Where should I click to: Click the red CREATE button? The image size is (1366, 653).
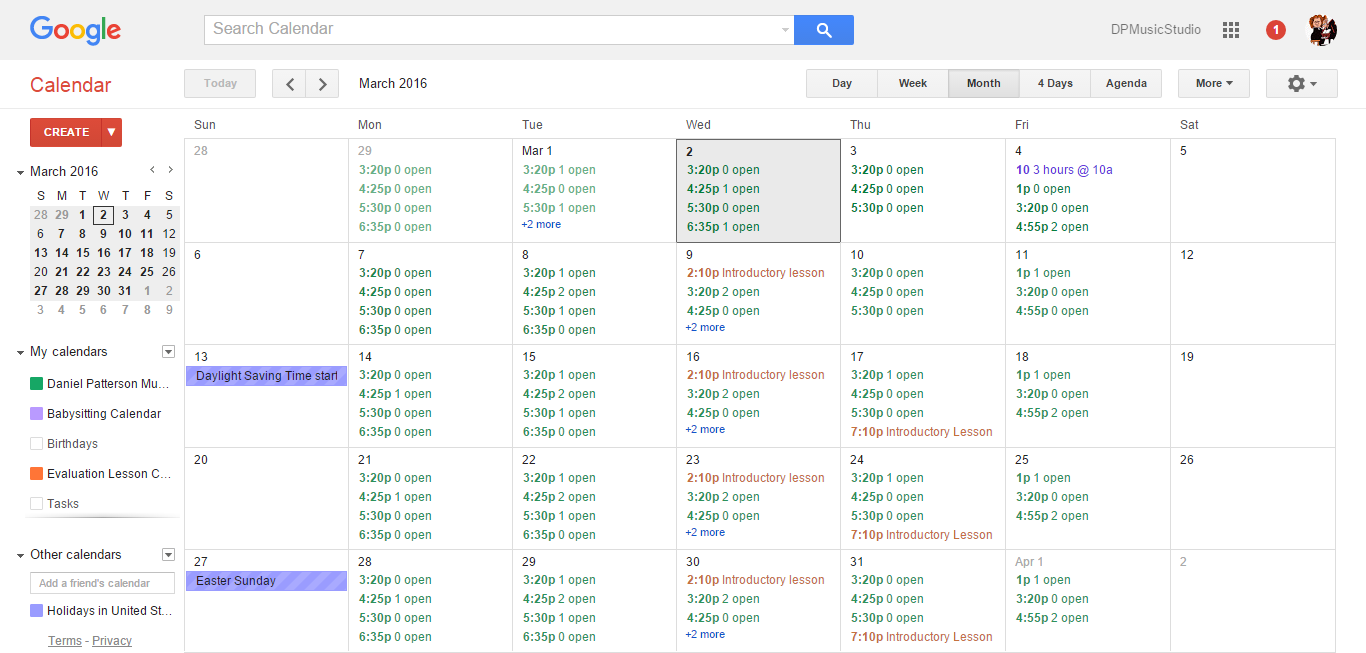click(x=66, y=132)
